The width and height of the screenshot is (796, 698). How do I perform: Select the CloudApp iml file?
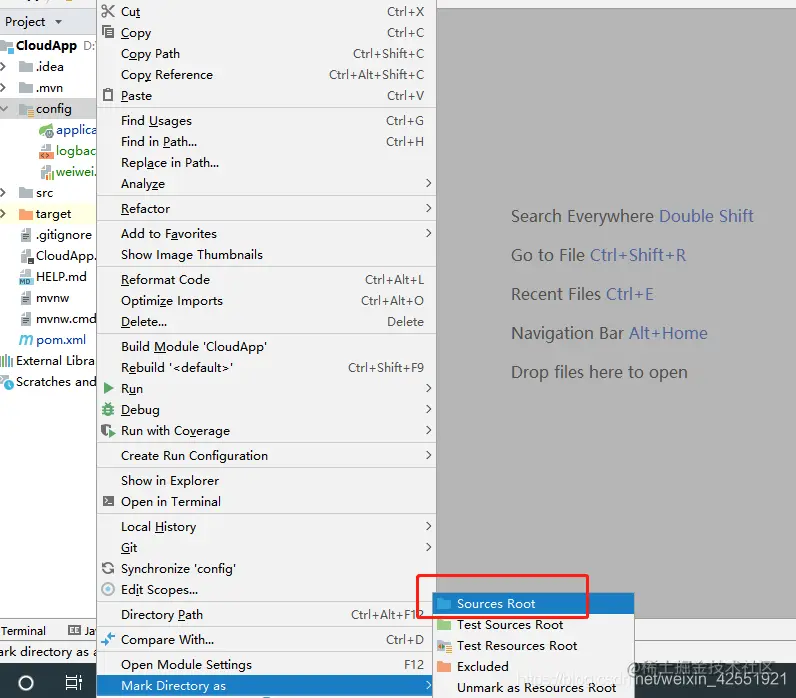[65, 256]
